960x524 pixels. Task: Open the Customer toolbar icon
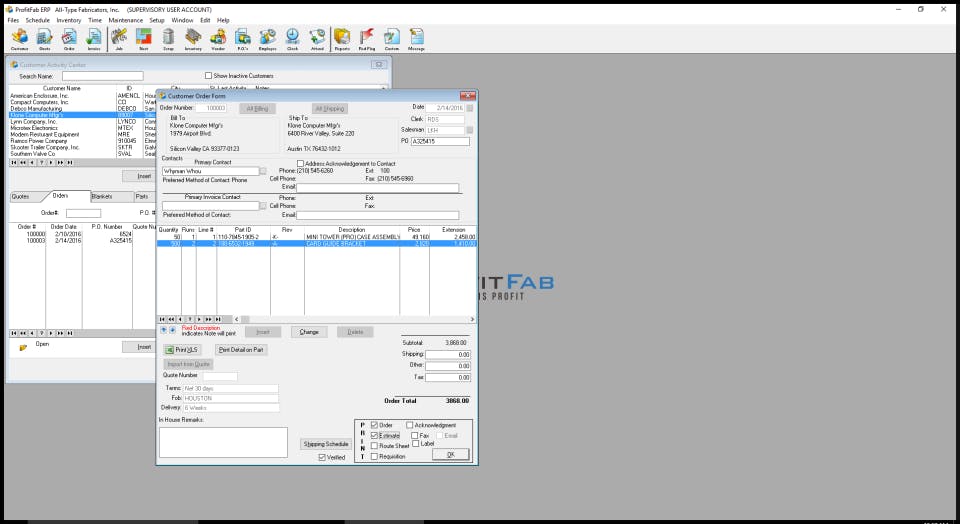[20, 39]
